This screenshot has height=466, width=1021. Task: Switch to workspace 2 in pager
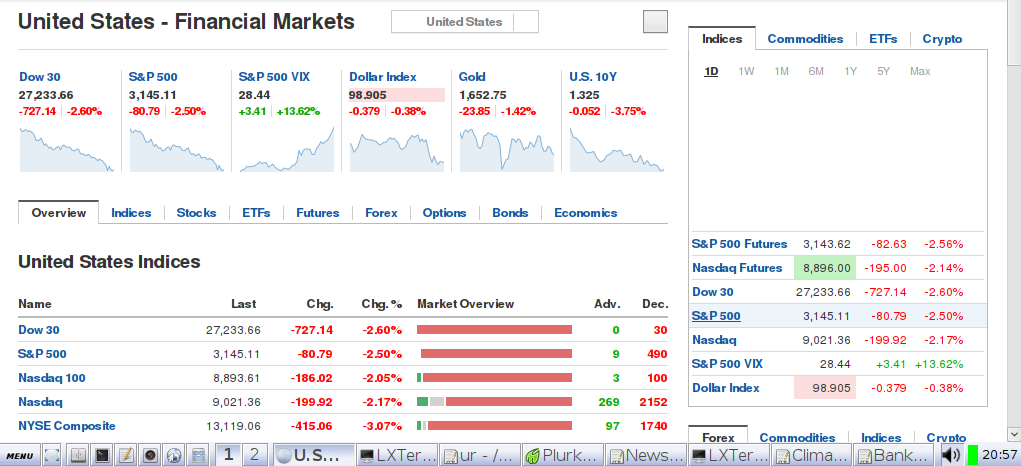255,454
